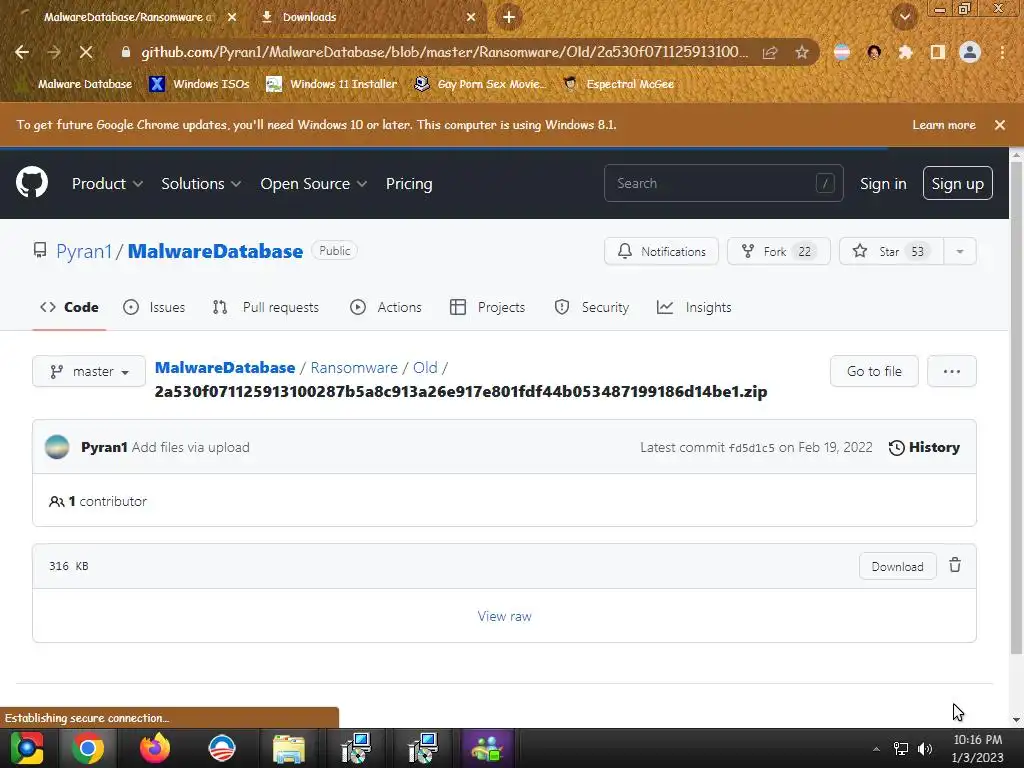Open the network icon in system tray
The image size is (1024, 768).
901,749
